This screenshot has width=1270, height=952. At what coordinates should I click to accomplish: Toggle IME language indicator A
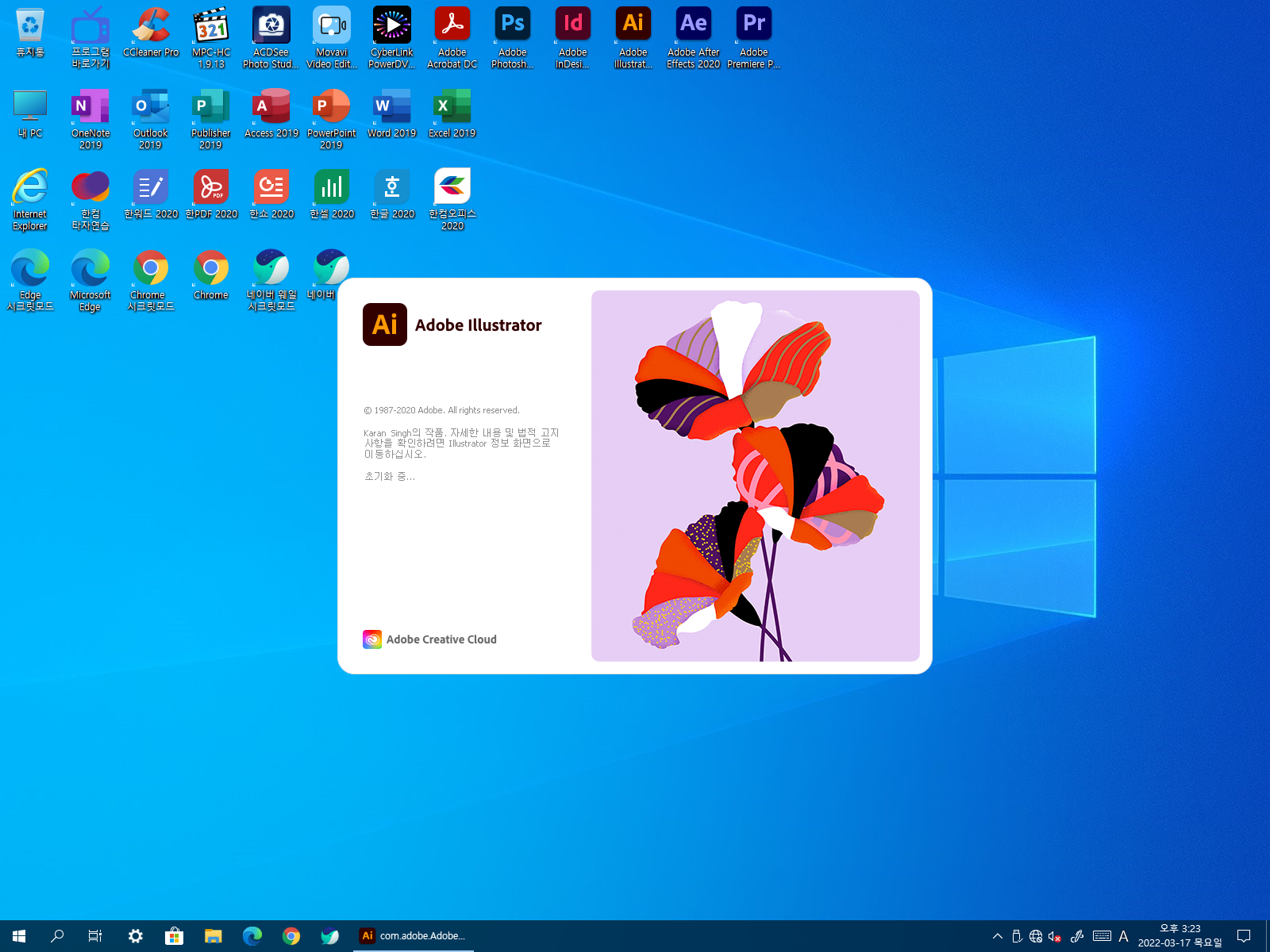pos(1123,936)
